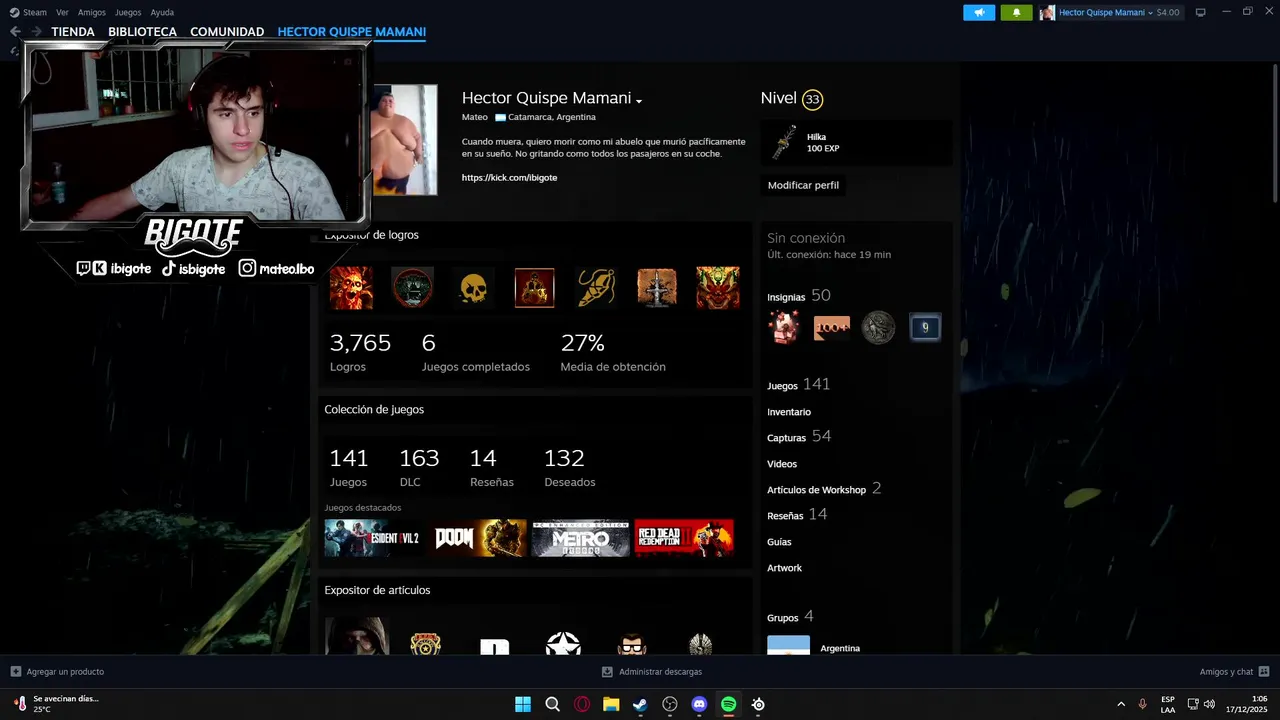Click the profile avatar picture
The height and width of the screenshot is (720, 1280).
404,140
